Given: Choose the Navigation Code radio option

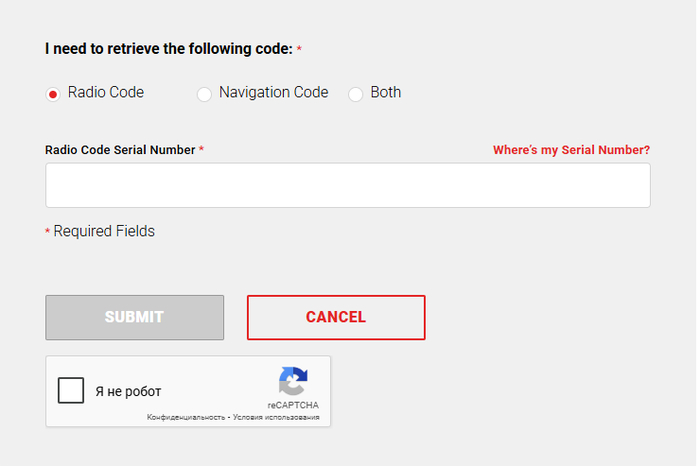Looking at the screenshot, I should [x=204, y=94].
